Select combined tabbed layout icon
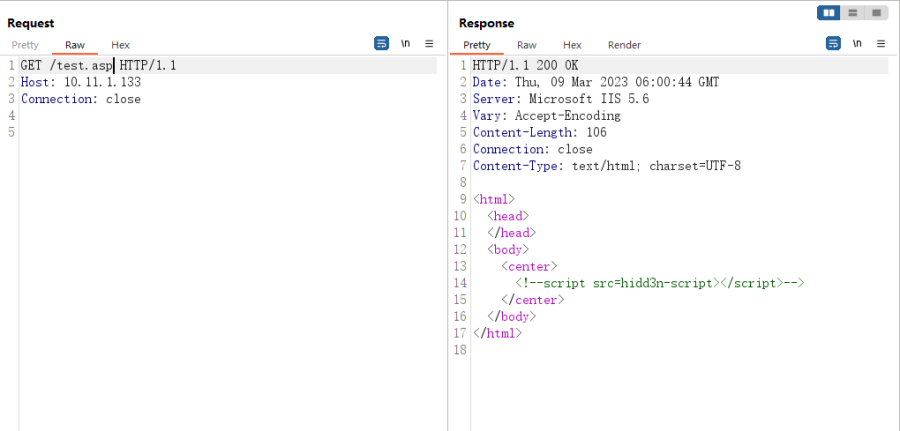The image size is (900, 431). [x=876, y=13]
